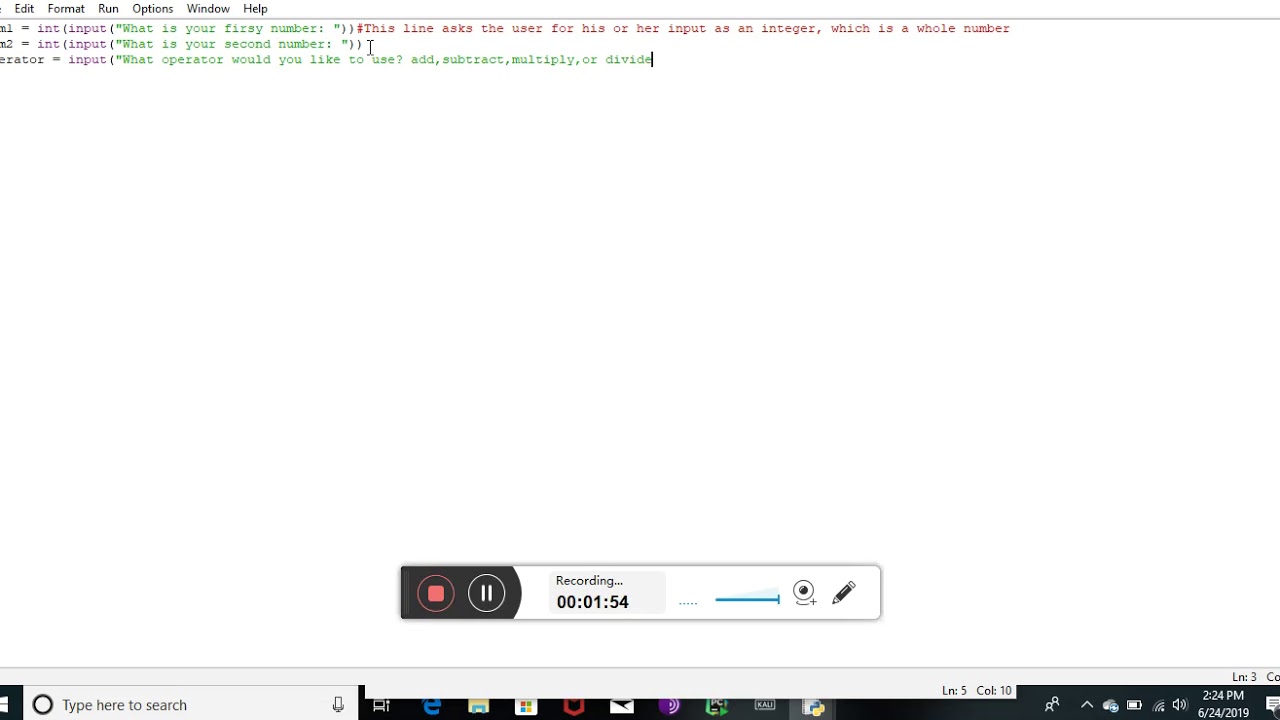Image resolution: width=1280 pixels, height=720 pixels.
Task: Open File Explorer from the taskbar
Action: [x=479, y=705]
